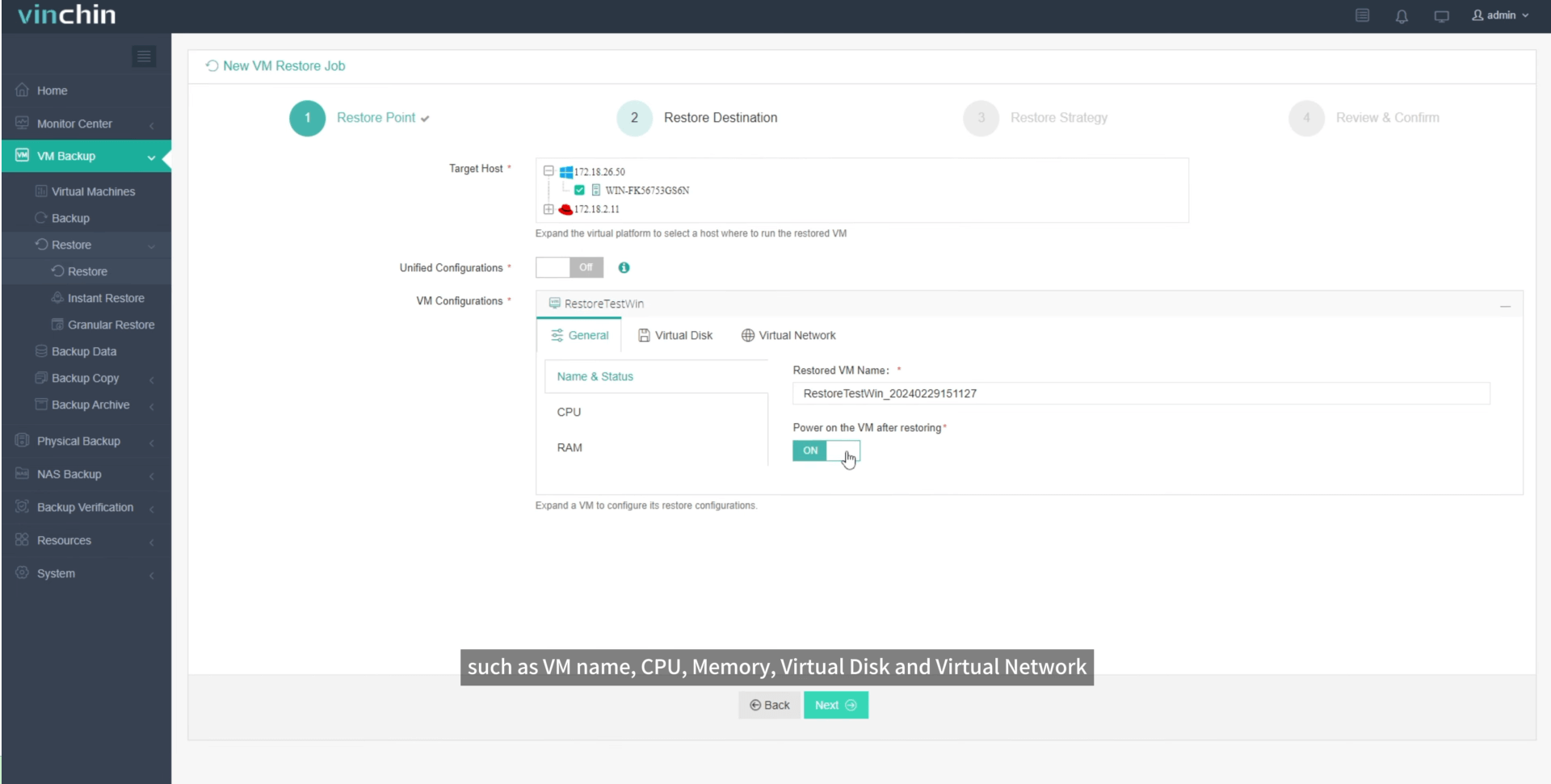Click the Granular Restore icon
The image size is (1551, 784).
pyautogui.click(x=57, y=324)
